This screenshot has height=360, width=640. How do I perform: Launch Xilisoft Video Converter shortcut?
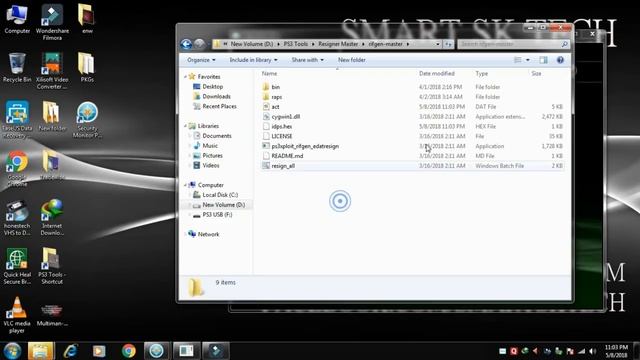[52, 71]
